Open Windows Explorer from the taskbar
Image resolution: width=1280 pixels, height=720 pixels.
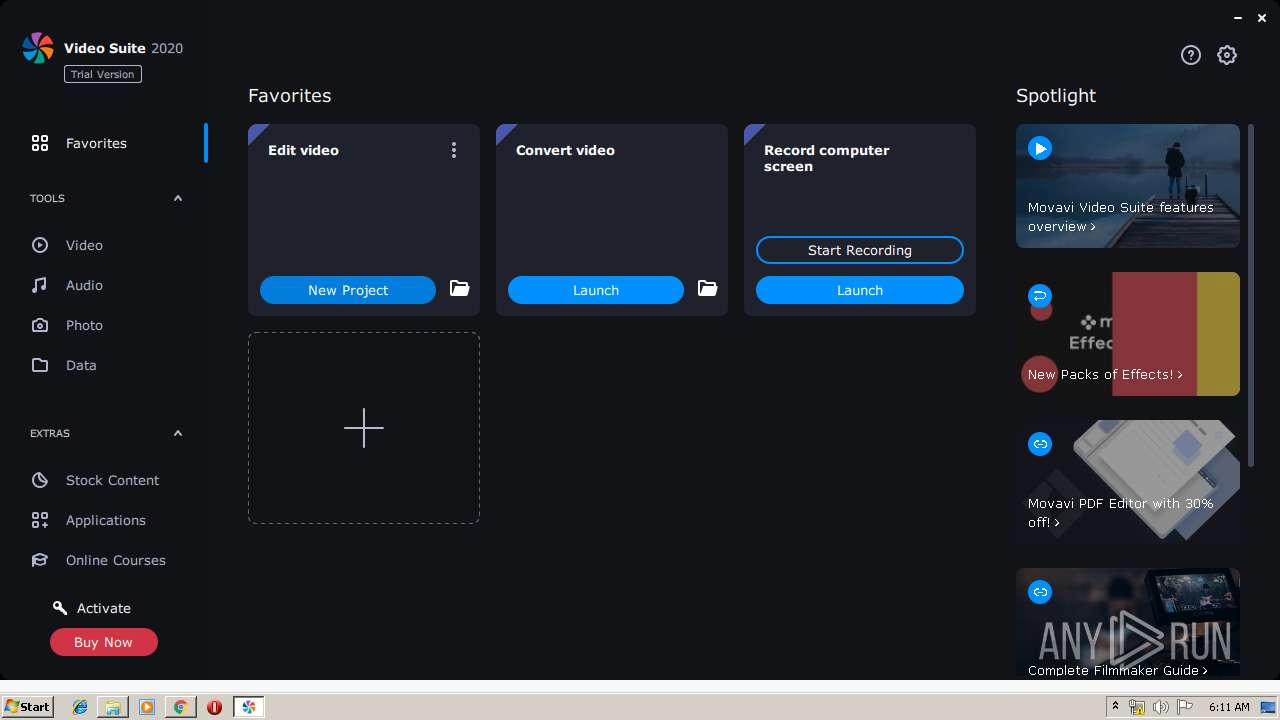pos(113,707)
